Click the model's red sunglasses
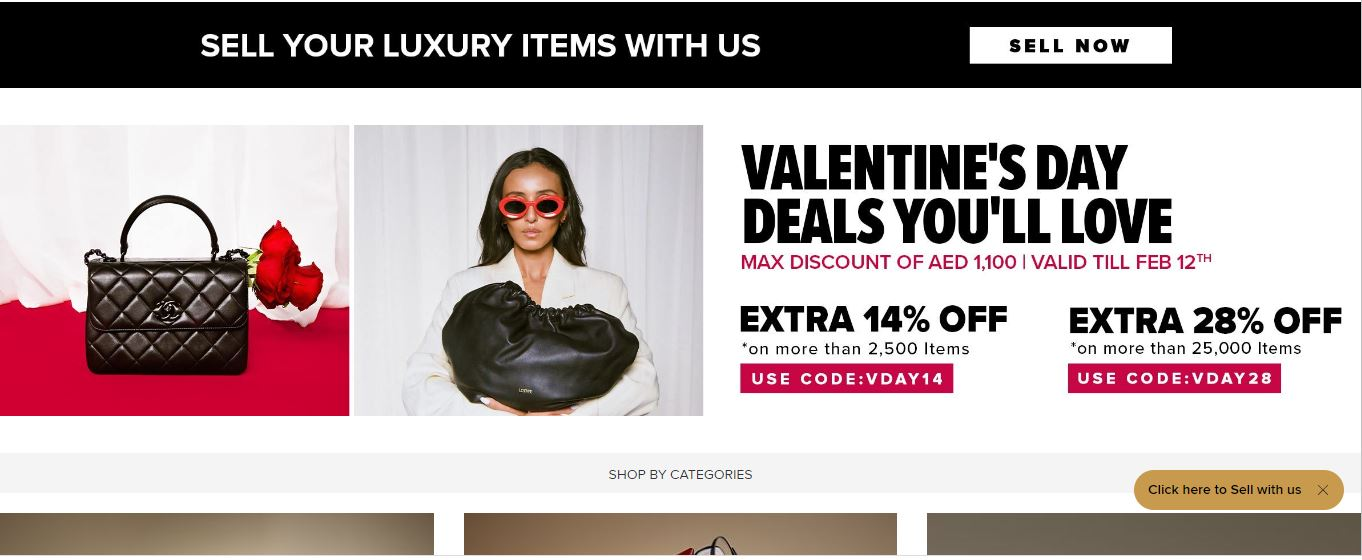Image resolution: width=1362 pixels, height=560 pixels. coord(531,207)
